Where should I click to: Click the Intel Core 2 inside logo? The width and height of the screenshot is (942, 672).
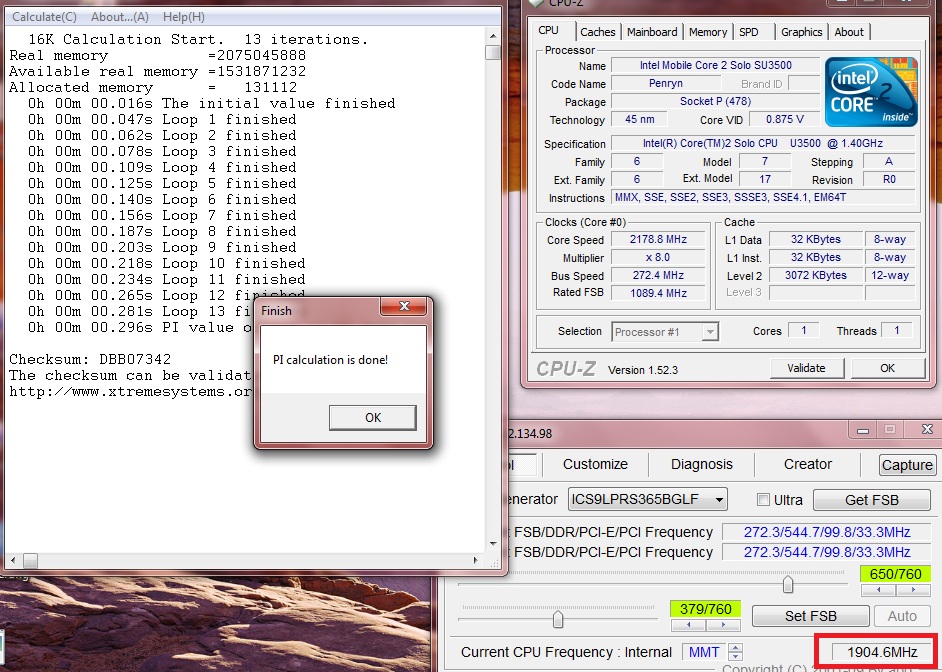click(x=871, y=92)
